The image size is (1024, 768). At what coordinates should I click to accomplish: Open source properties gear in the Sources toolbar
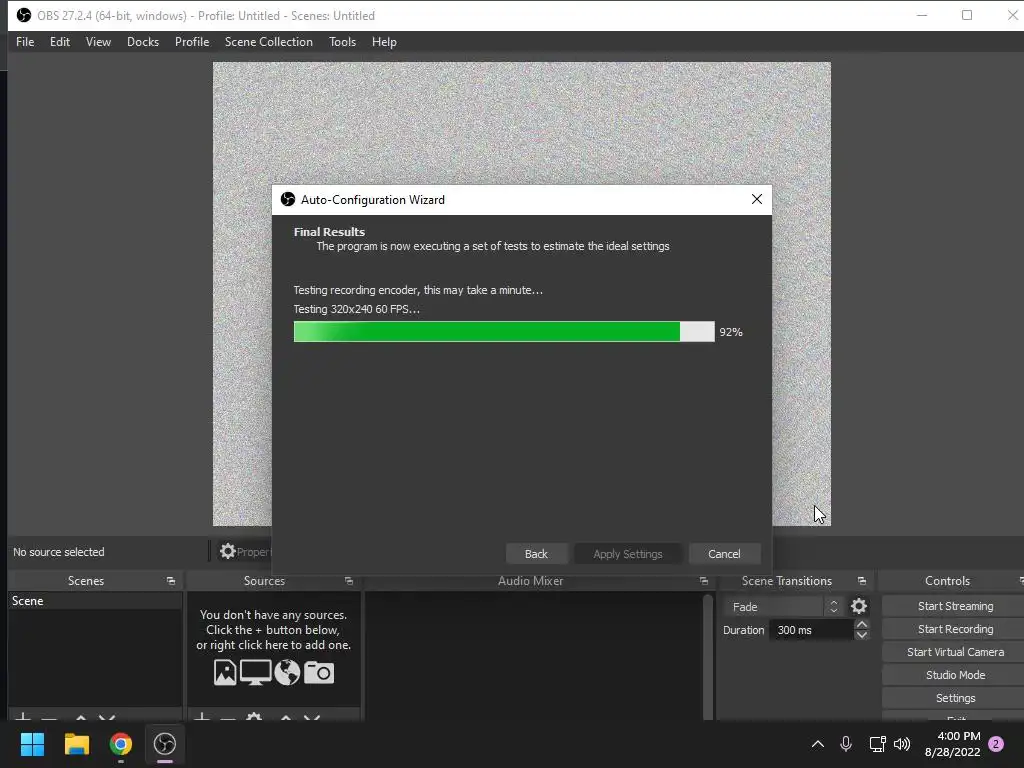[x=253, y=717]
